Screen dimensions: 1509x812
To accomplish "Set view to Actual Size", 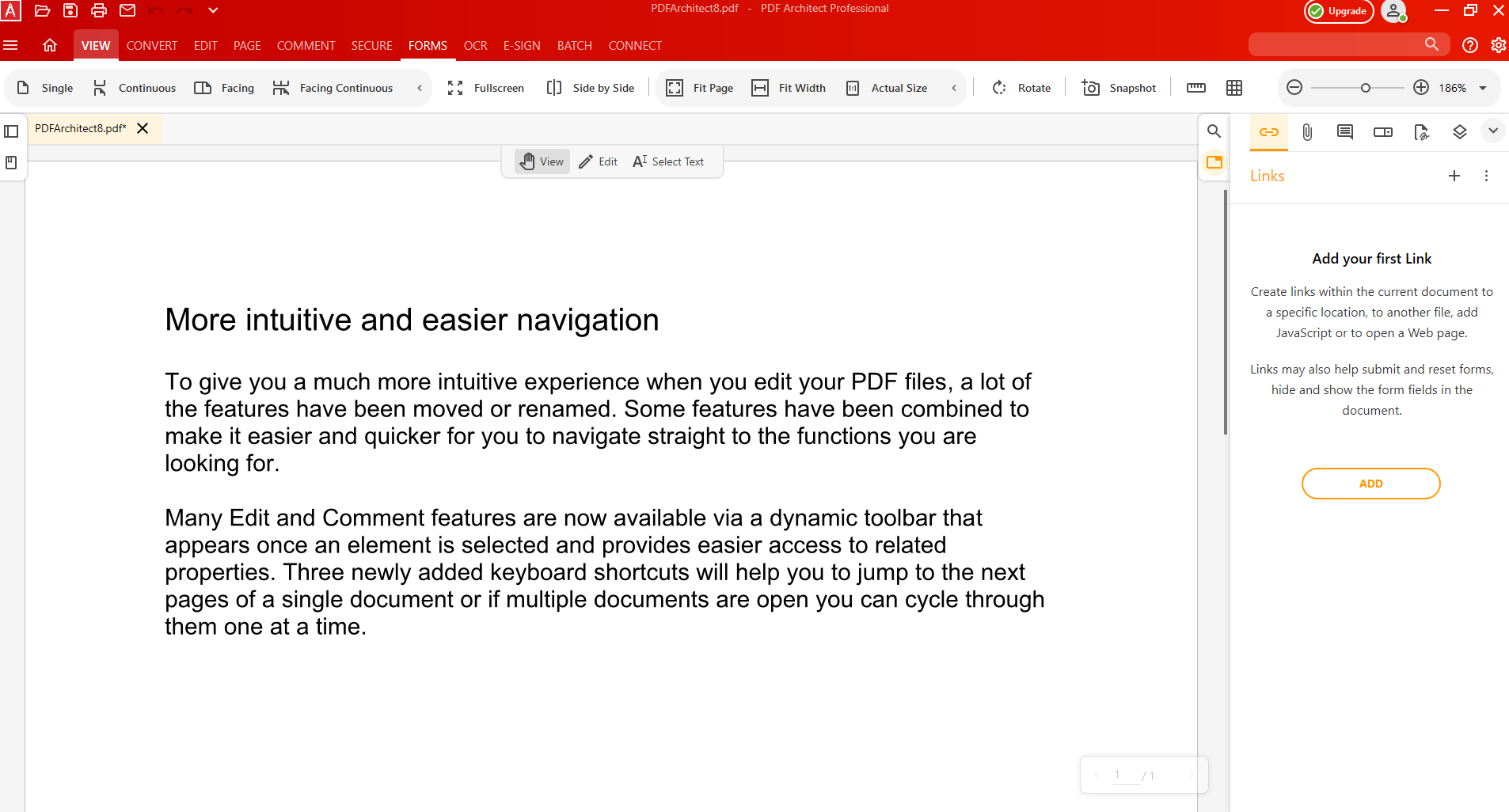I will pos(887,88).
